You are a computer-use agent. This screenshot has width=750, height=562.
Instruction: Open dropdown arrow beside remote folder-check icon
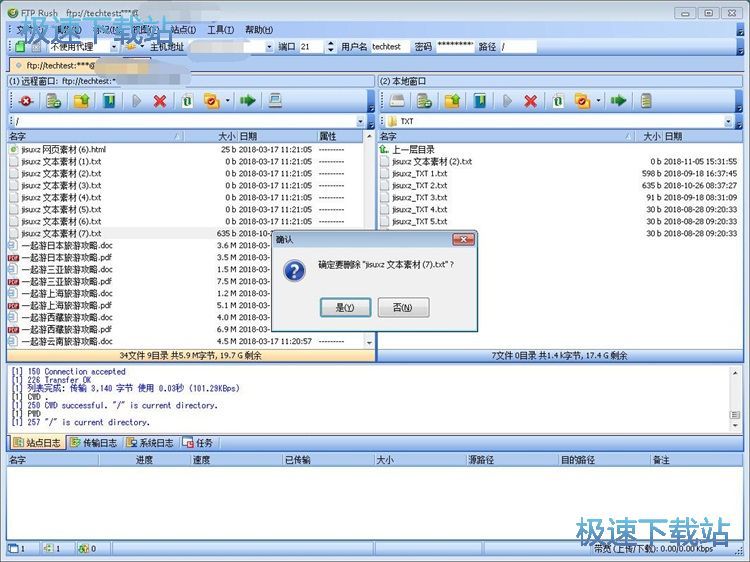pyautogui.click(x=228, y=101)
